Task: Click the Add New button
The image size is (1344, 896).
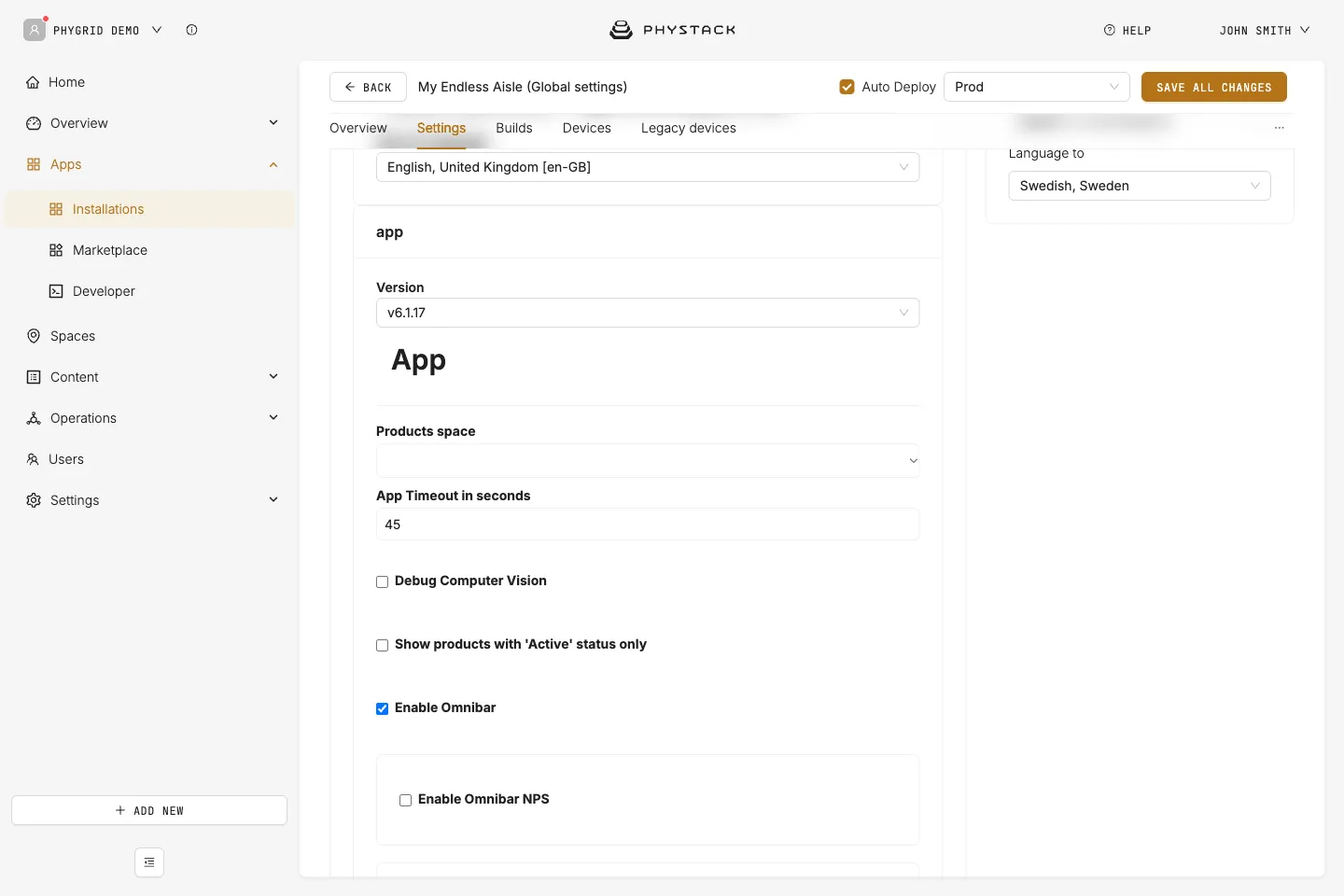Action: click(149, 810)
